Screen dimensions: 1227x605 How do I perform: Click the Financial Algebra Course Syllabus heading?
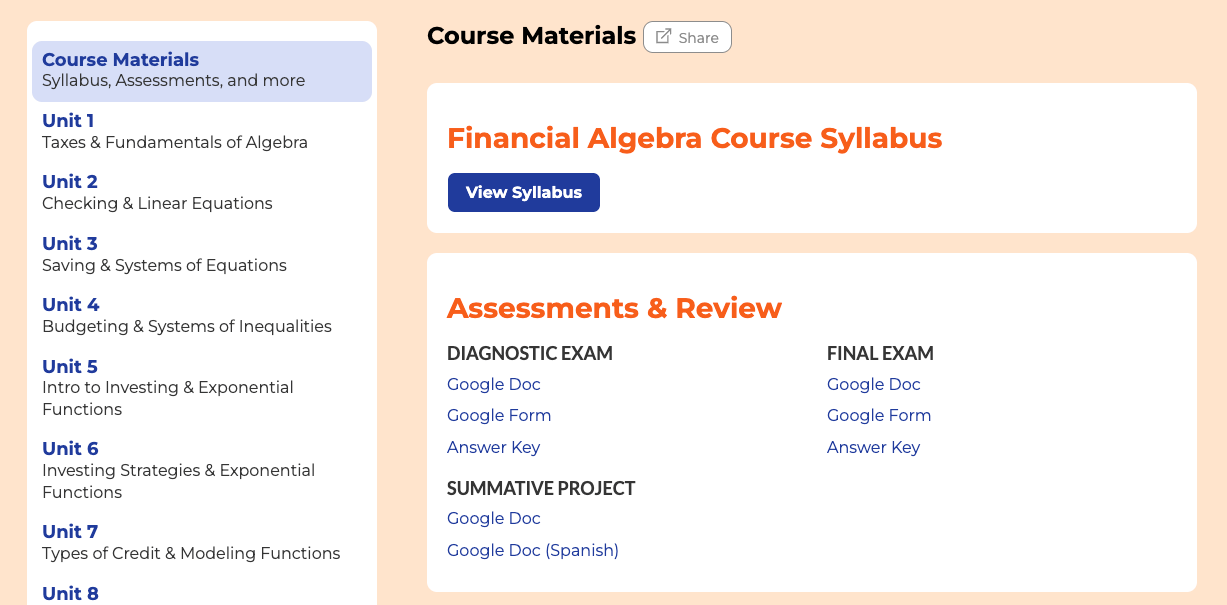(x=694, y=138)
